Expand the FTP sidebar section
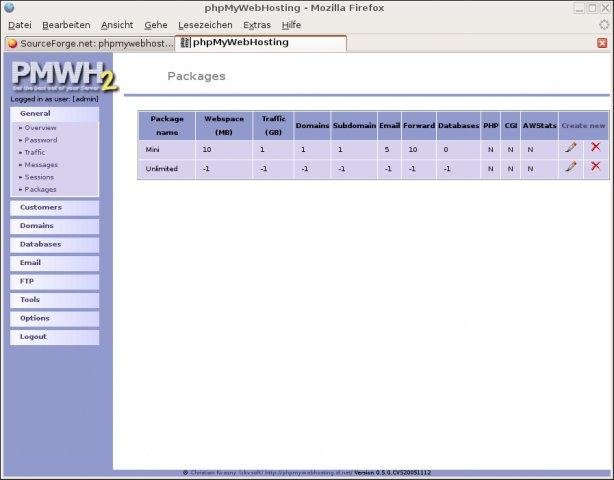 [54, 282]
